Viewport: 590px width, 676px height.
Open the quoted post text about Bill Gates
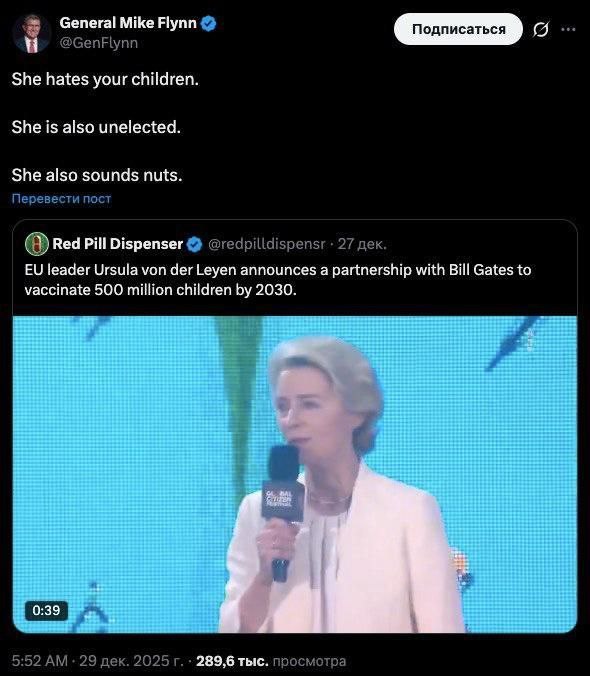pos(278,280)
